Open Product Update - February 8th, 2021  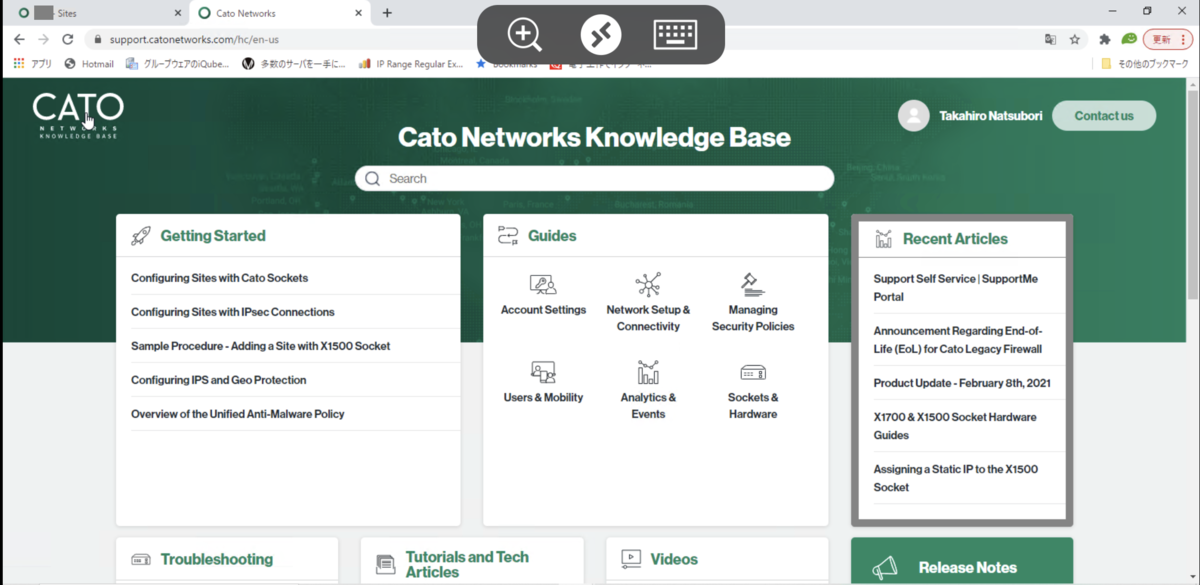pos(962,383)
